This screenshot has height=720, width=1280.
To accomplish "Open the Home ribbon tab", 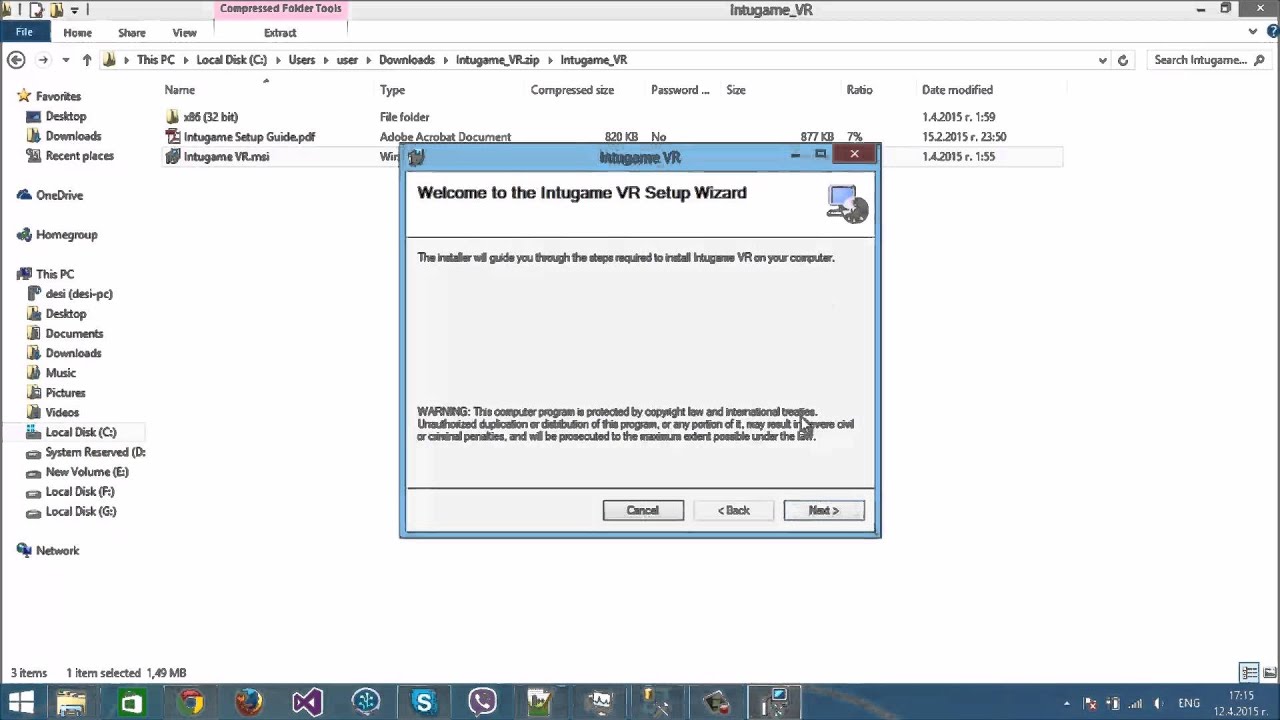I will [77, 33].
